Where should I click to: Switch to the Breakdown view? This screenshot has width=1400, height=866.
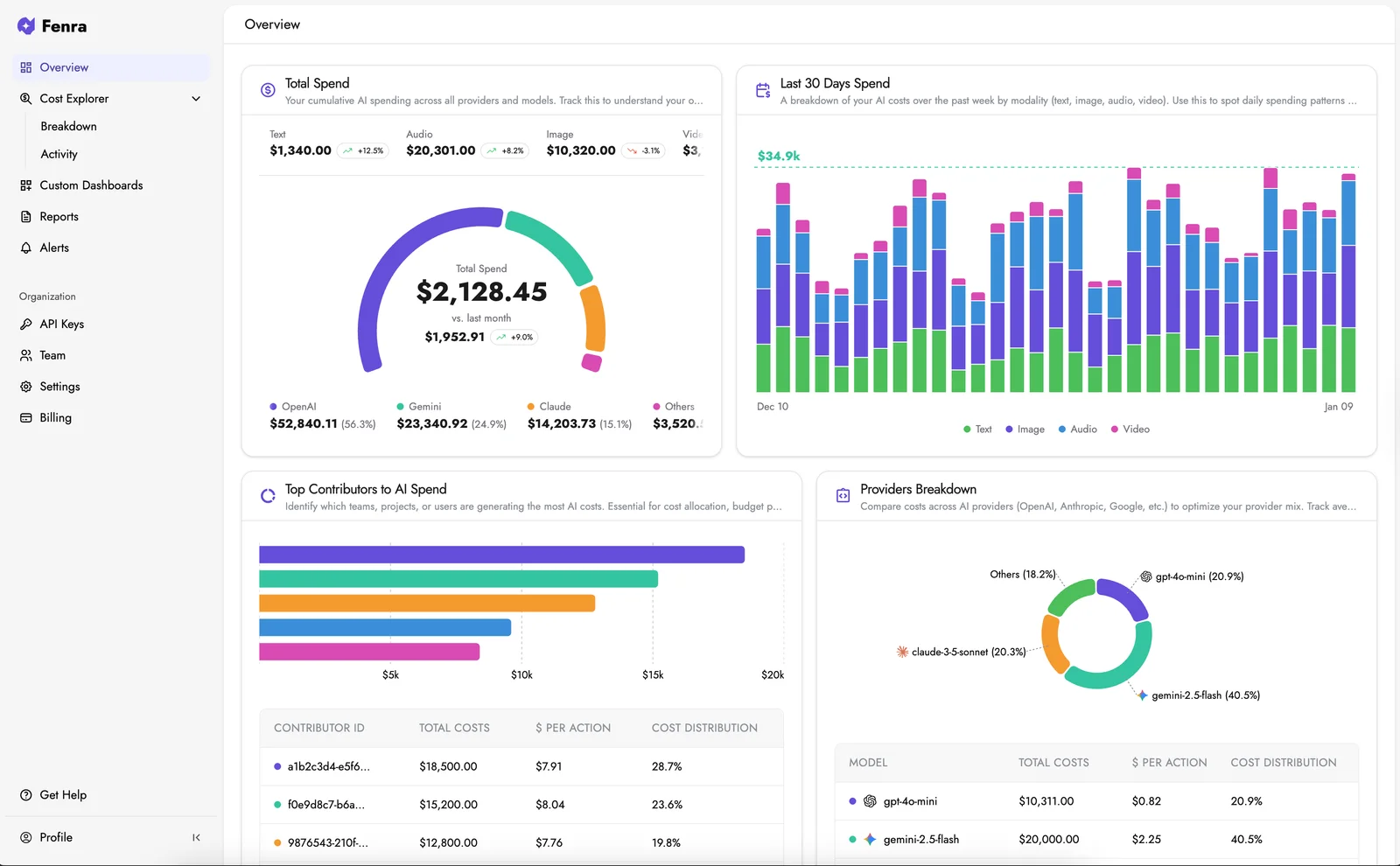pos(68,126)
